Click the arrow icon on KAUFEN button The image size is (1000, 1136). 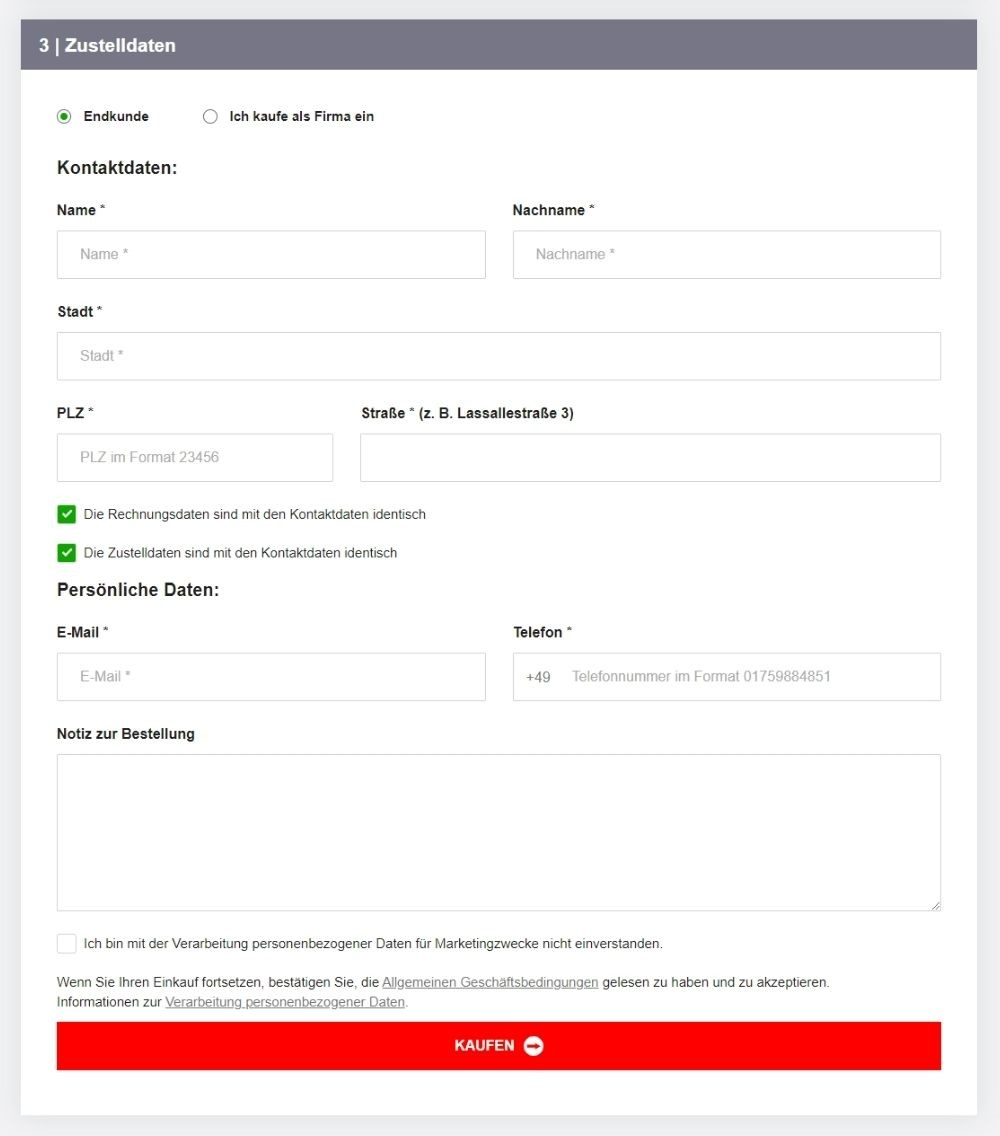533,1045
